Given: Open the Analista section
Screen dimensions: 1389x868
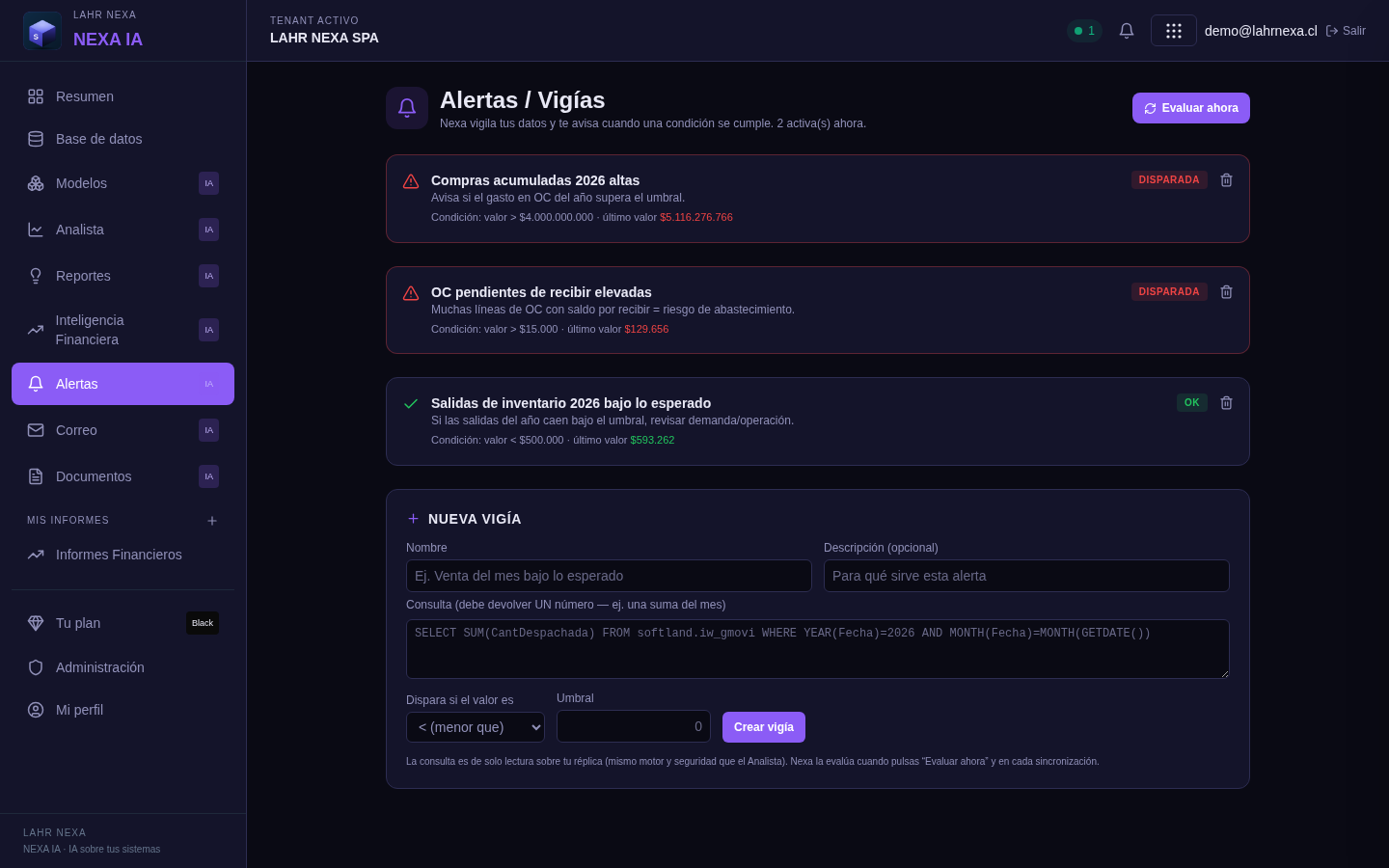Looking at the screenshot, I should coord(123,230).
